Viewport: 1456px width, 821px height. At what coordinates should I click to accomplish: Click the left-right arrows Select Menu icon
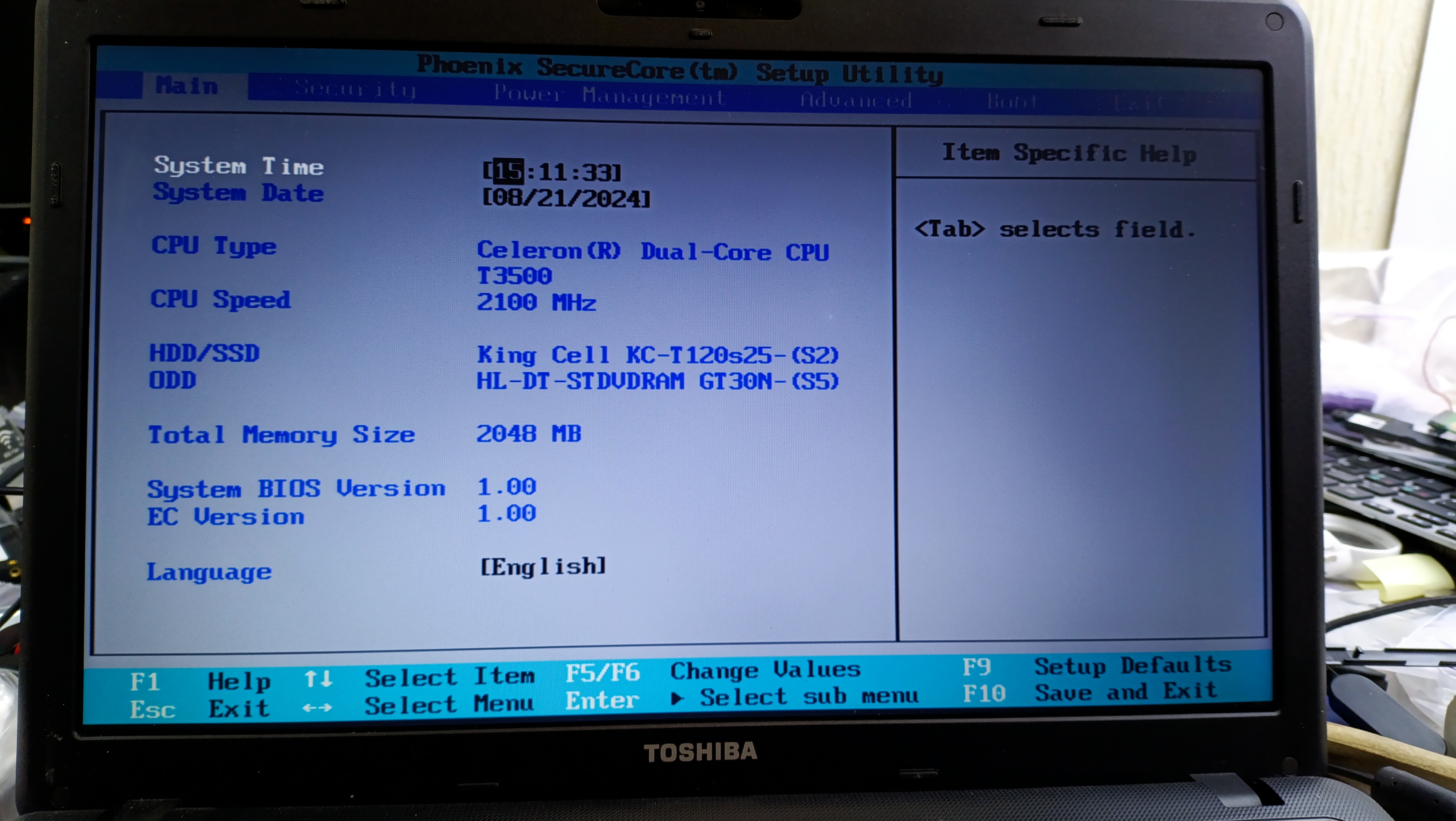[x=317, y=707]
